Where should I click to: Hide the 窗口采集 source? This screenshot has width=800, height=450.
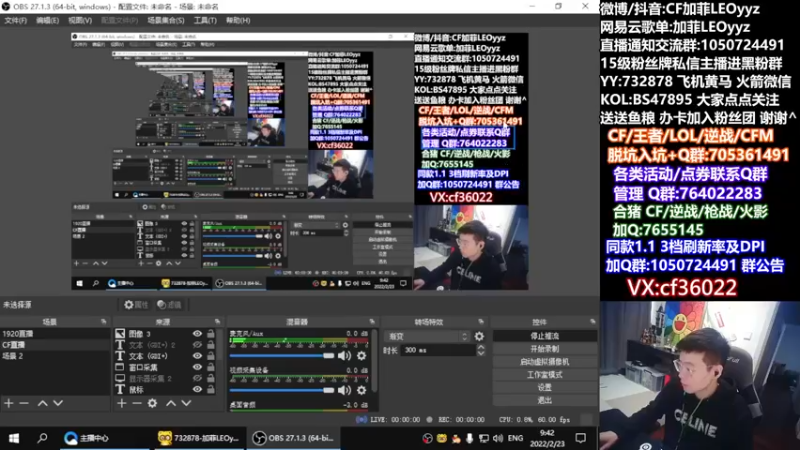197,367
